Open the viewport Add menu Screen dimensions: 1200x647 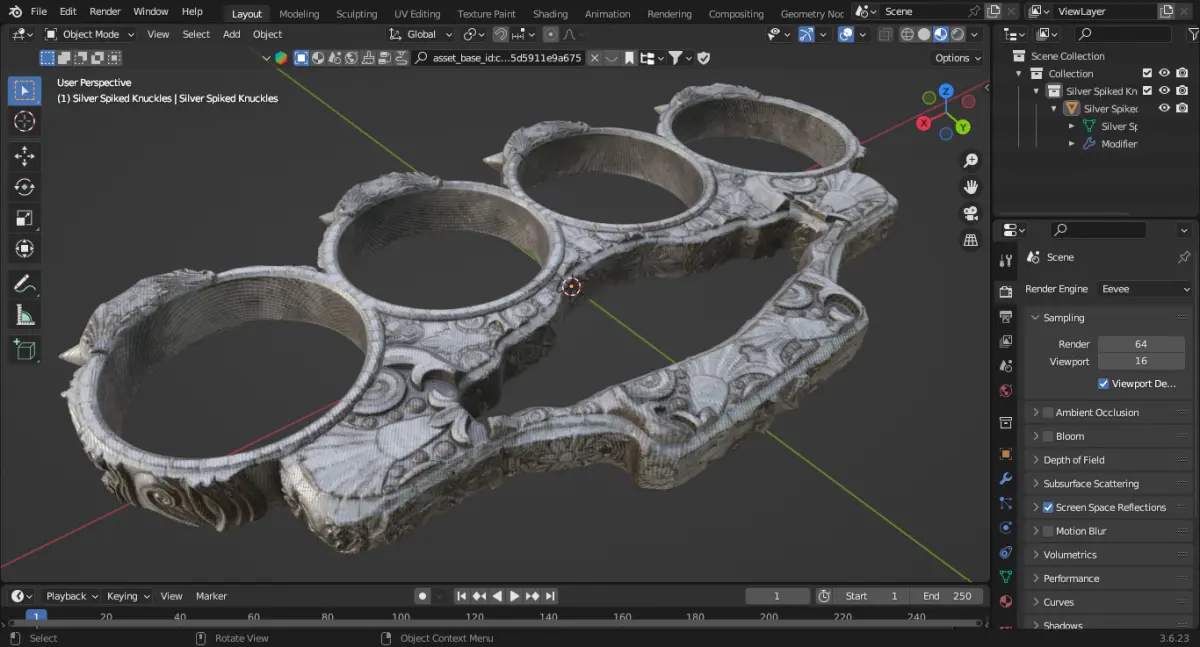[231, 34]
